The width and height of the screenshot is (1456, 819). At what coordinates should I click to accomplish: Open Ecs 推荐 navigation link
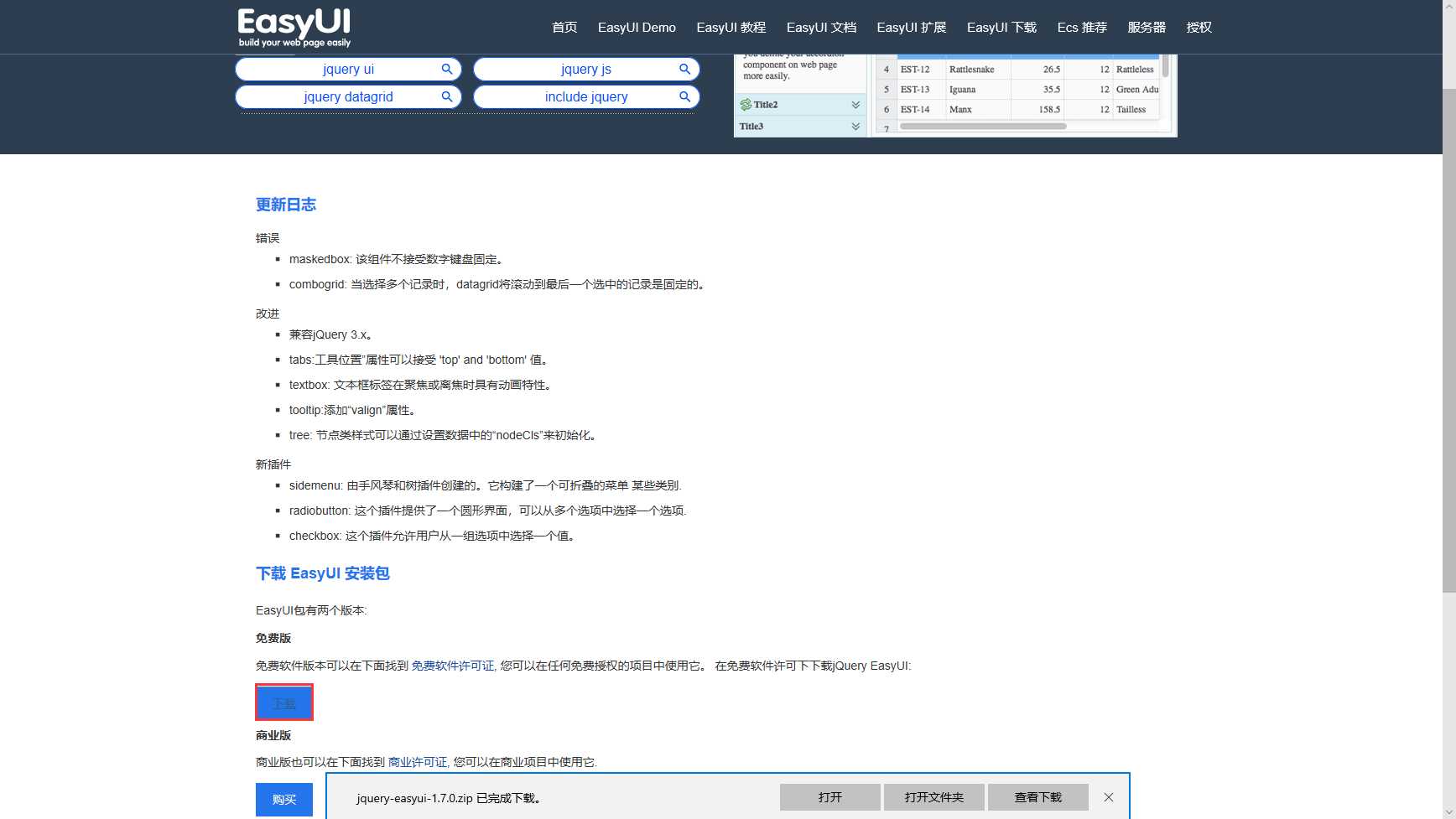1082,27
